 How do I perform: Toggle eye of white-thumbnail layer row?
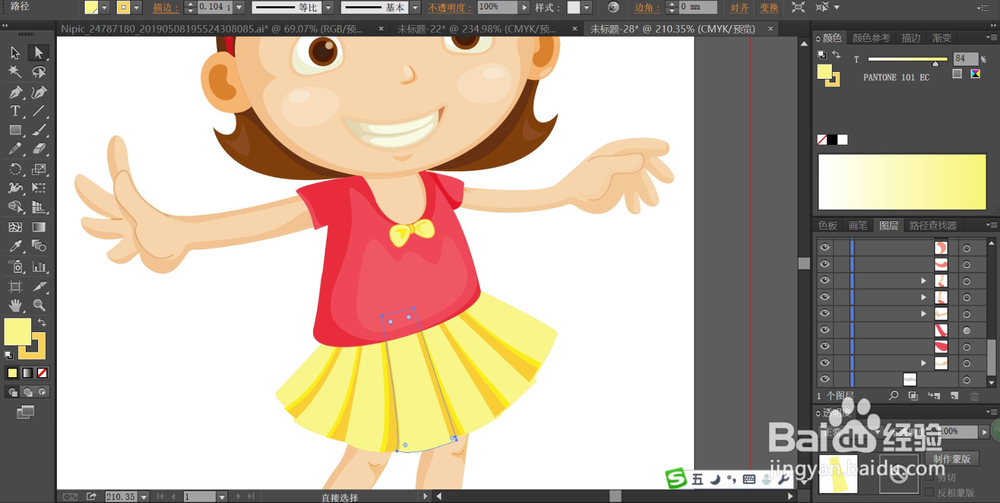tap(825, 379)
